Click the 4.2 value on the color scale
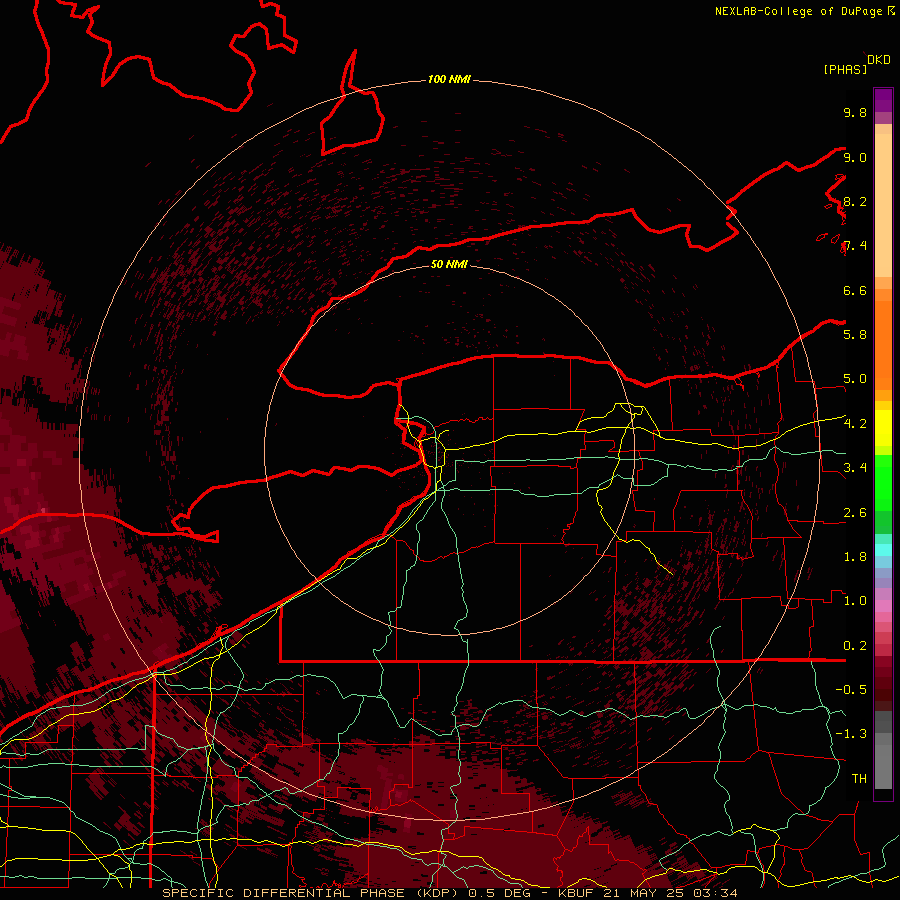Viewport: 900px width, 900px height. tap(855, 424)
